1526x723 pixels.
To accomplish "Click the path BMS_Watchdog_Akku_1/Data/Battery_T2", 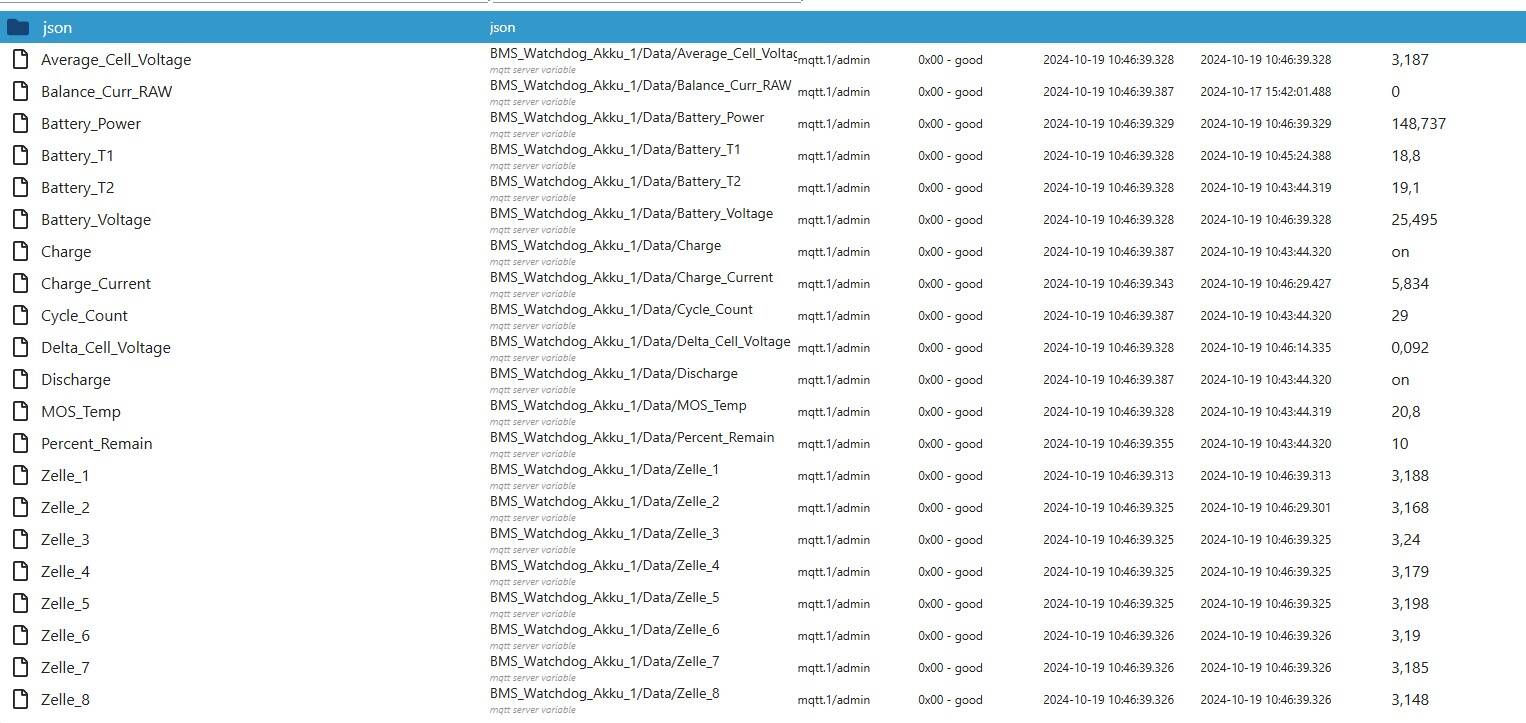I will point(615,182).
